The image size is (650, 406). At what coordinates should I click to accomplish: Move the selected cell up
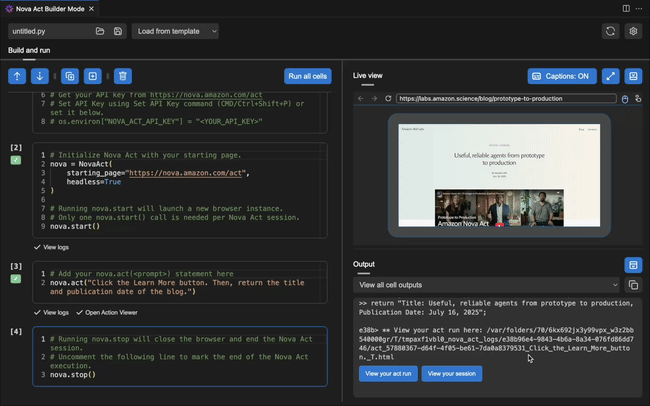(x=17, y=76)
